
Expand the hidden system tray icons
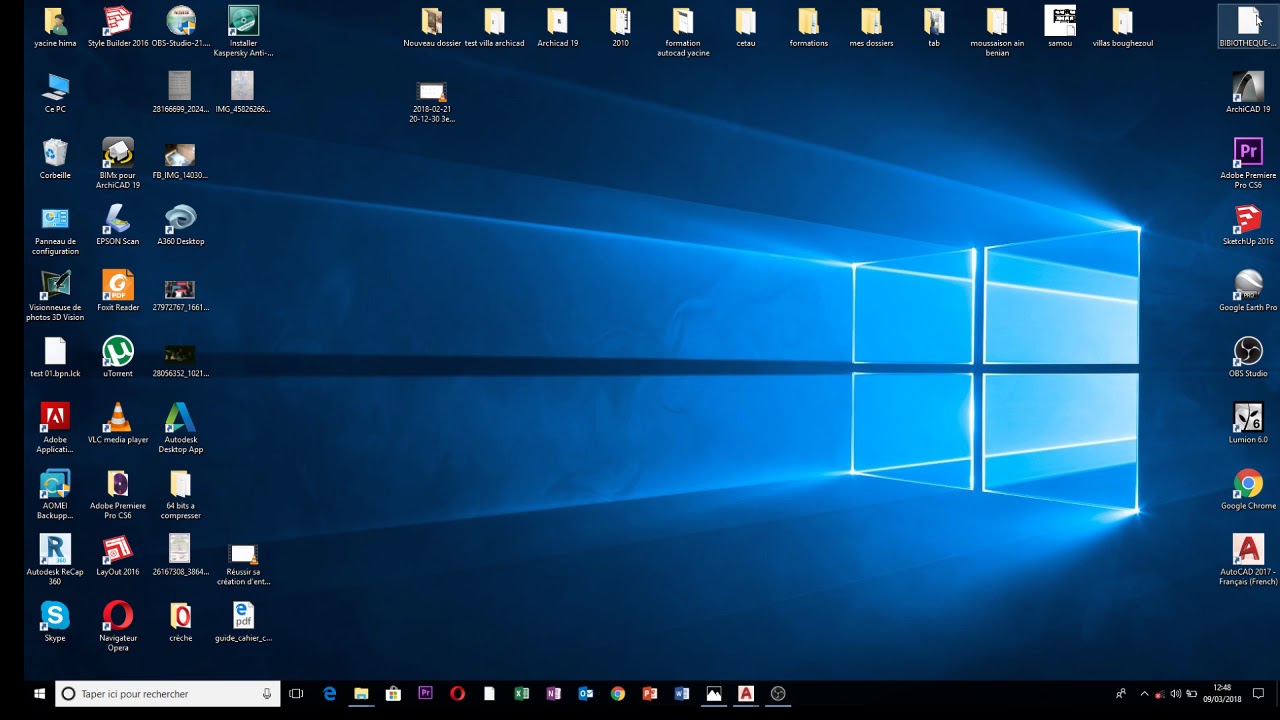tap(1144, 693)
